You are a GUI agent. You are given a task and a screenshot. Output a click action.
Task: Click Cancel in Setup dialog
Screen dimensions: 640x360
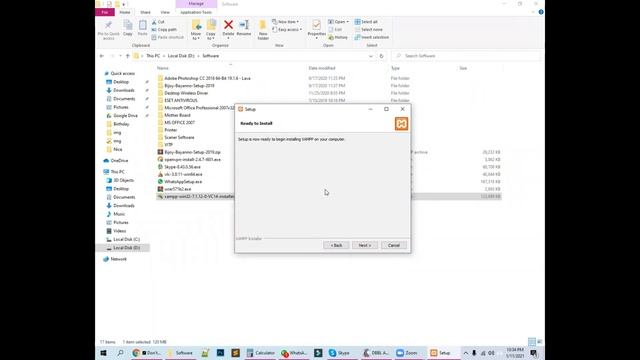pyautogui.click(x=394, y=245)
